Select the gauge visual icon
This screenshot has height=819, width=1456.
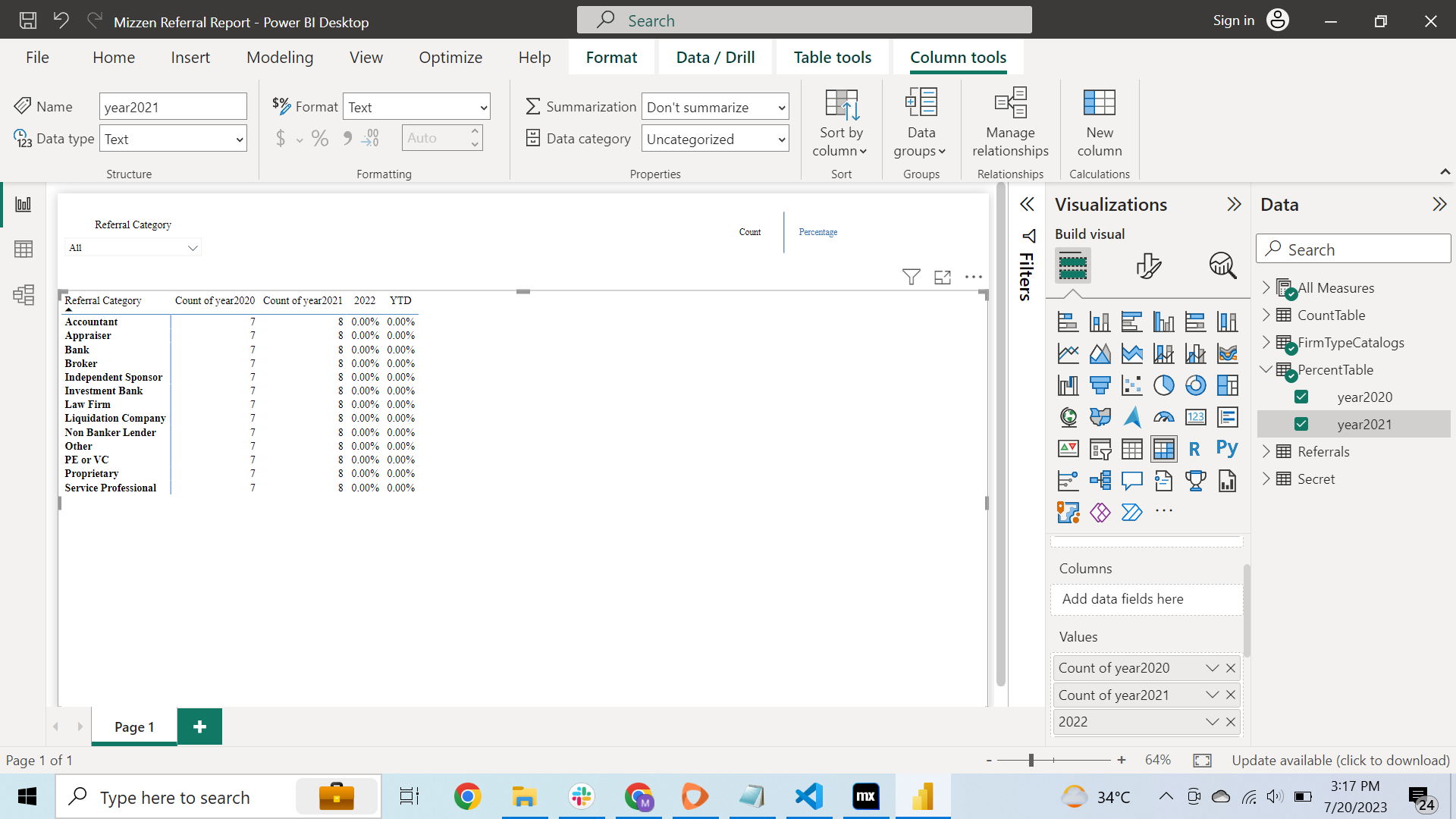coord(1163,417)
